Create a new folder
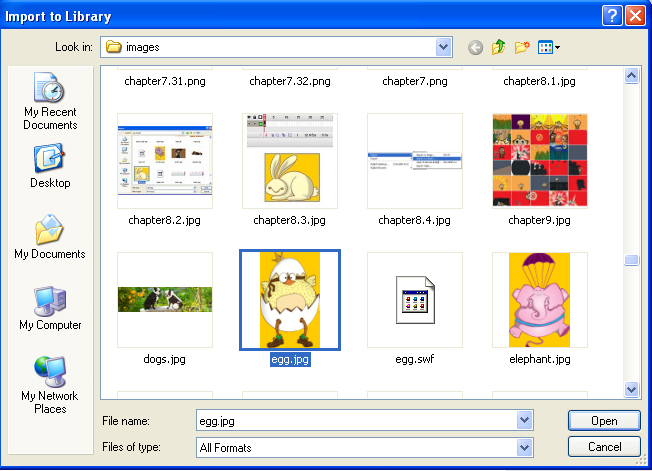The image size is (652, 471). pyautogui.click(x=522, y=47)
